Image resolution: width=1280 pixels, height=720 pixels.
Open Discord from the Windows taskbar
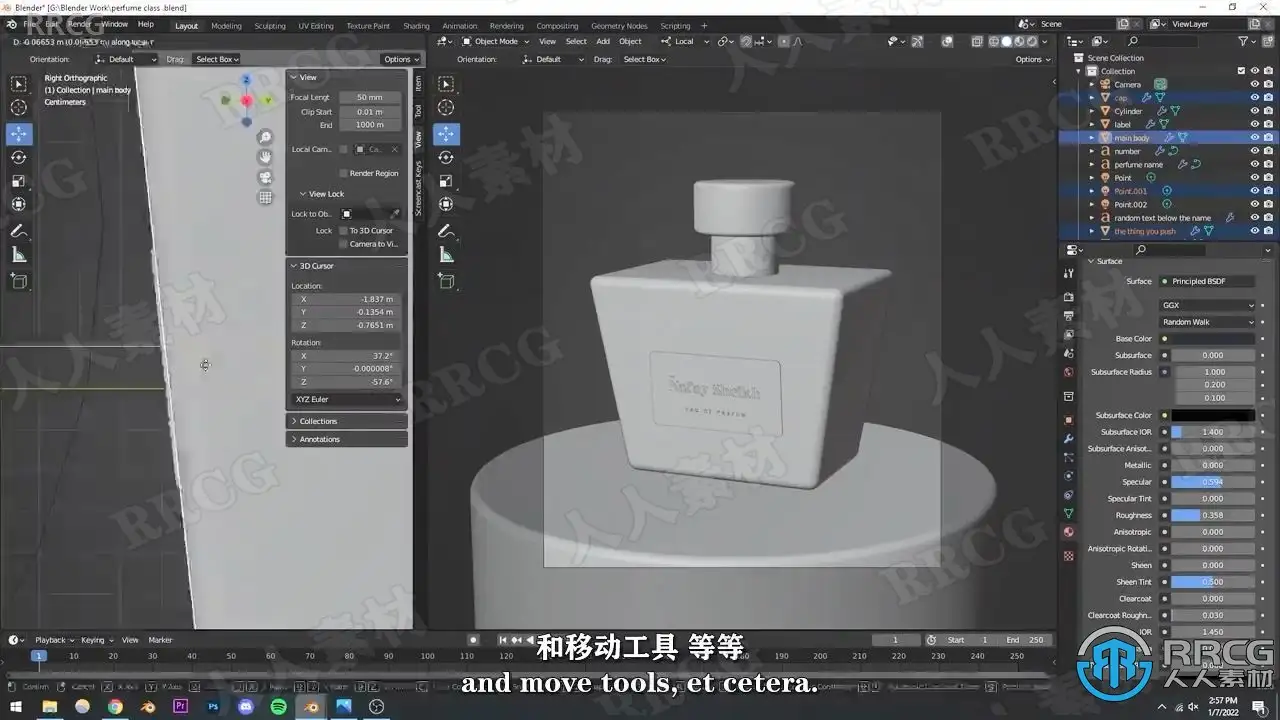pos(246,706)
